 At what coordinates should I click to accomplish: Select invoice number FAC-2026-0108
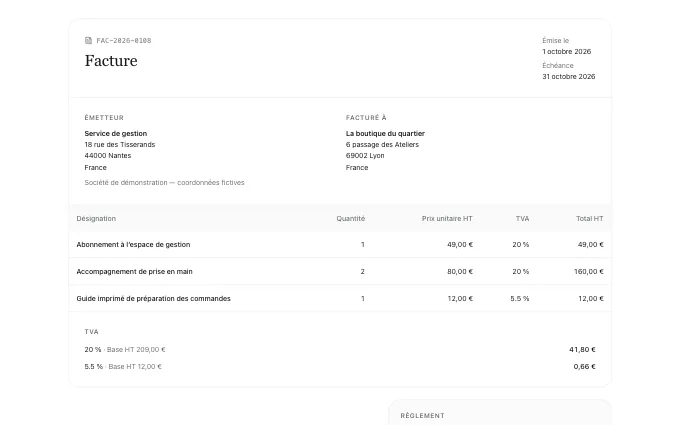tap(124, 40)
